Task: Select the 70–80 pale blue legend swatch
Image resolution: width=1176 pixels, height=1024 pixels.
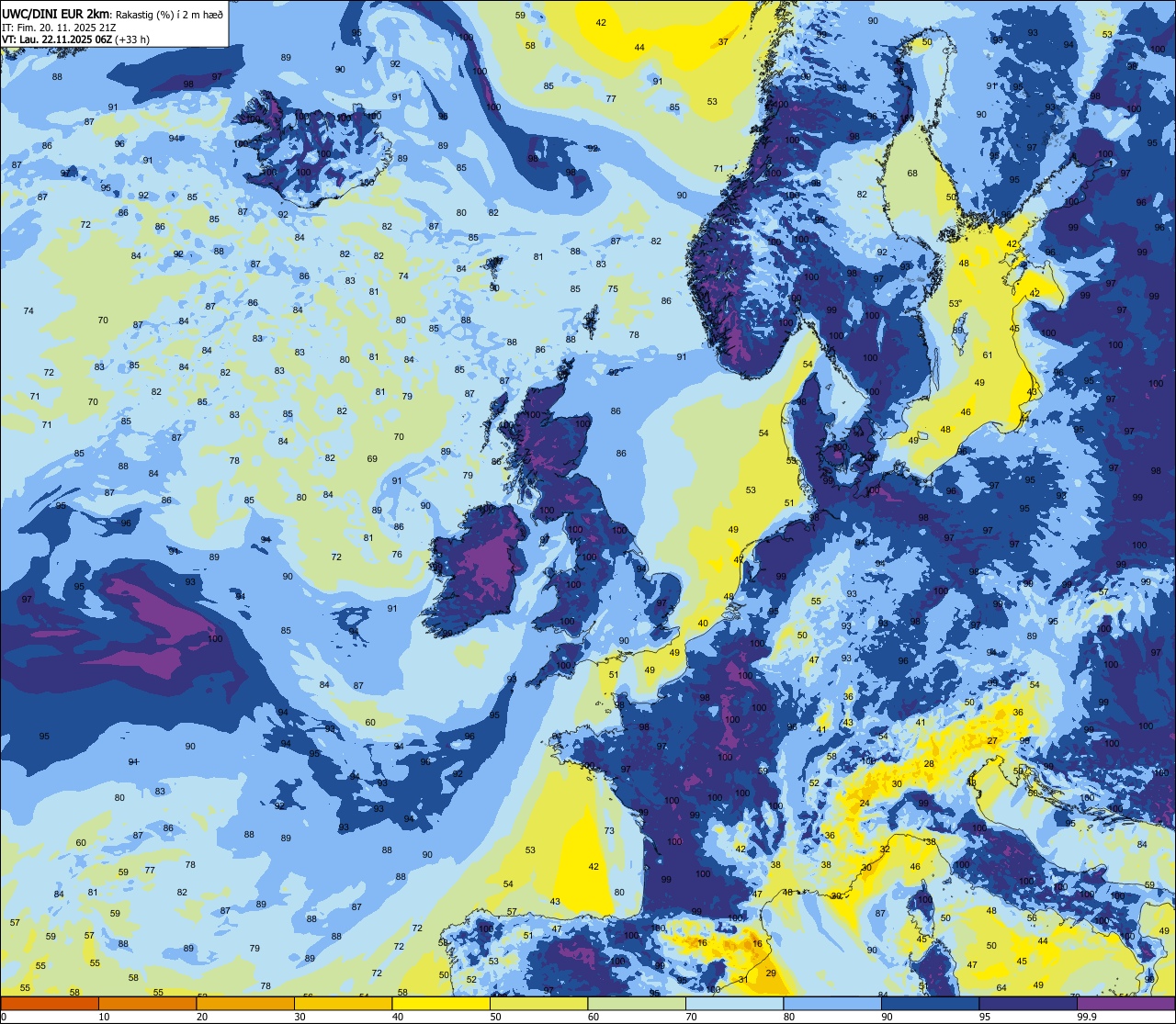Action: point(734,1003)
